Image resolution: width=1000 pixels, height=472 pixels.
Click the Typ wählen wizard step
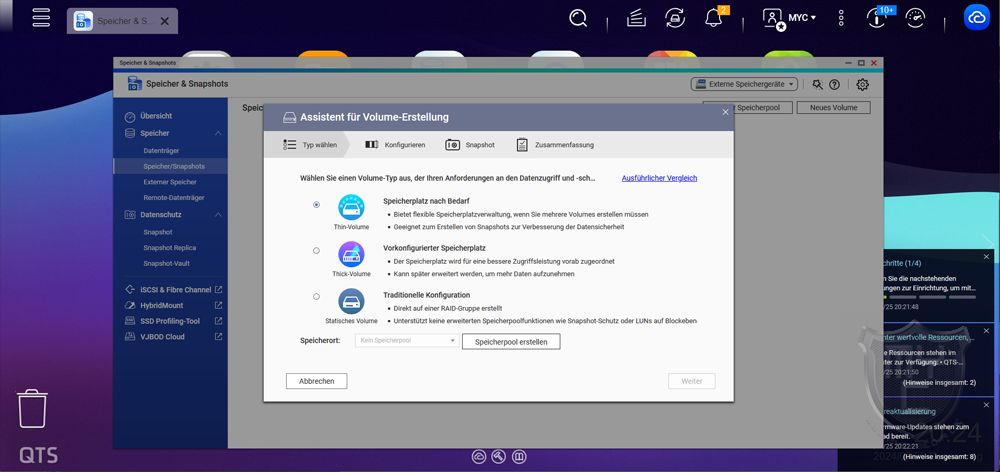311,145
